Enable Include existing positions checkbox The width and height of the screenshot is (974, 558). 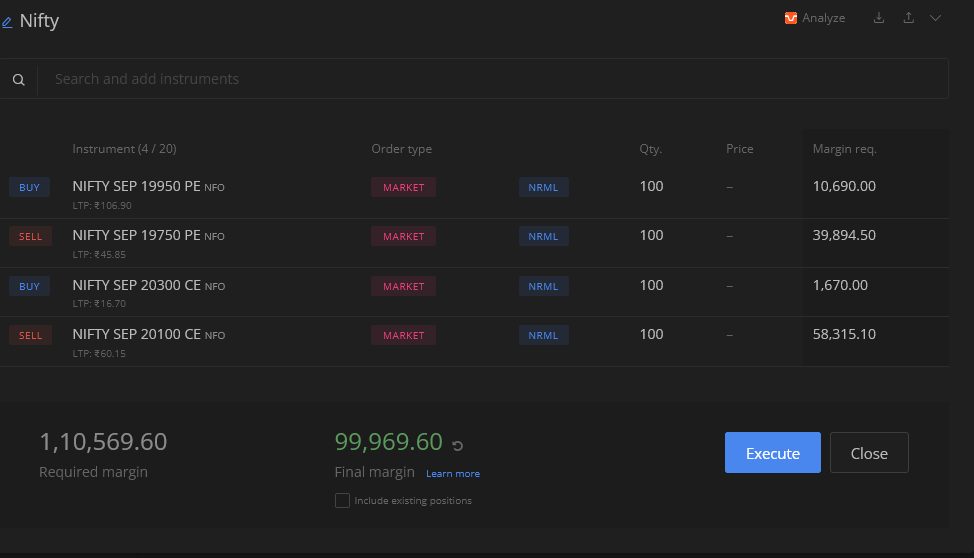(342, 500)
